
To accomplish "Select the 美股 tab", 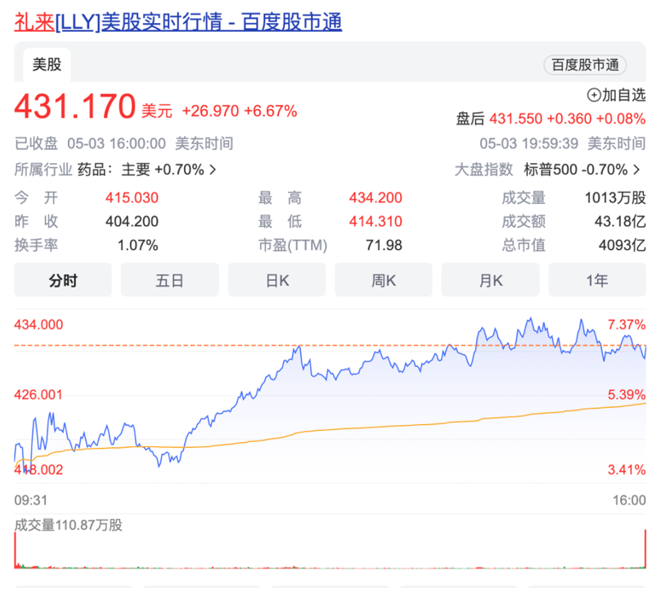I will pyautogui.click(x=47, y=65).
